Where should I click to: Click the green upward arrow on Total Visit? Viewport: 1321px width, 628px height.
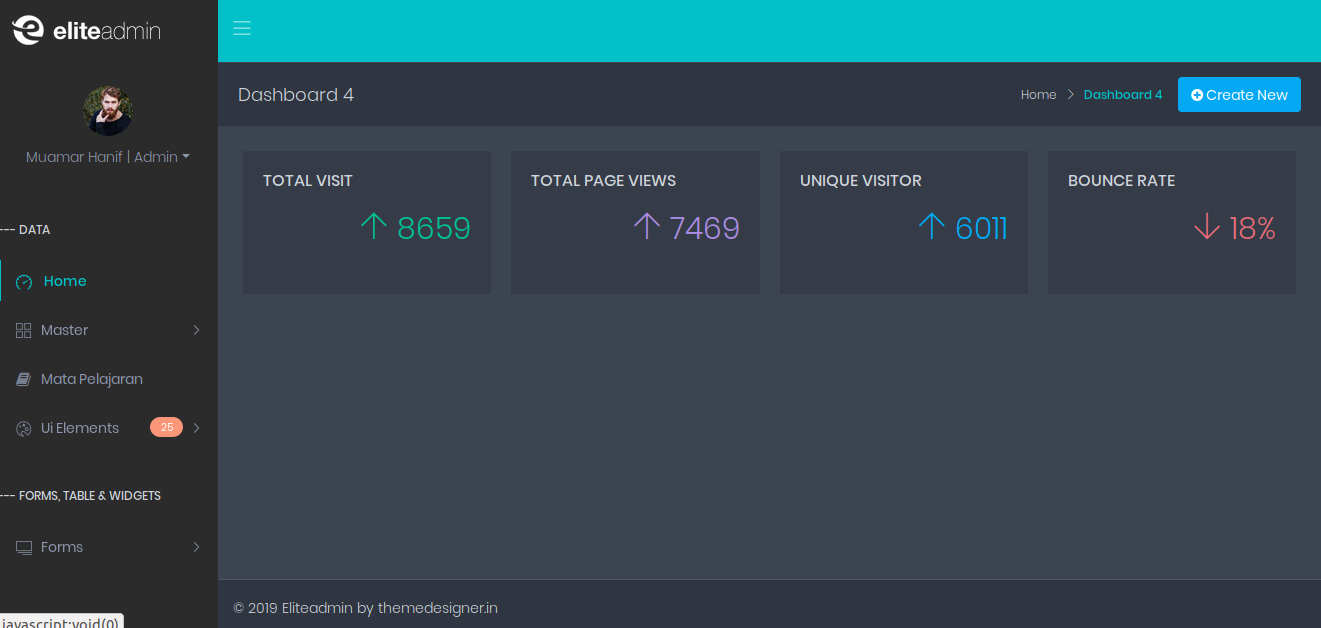(x=374, y=226)
